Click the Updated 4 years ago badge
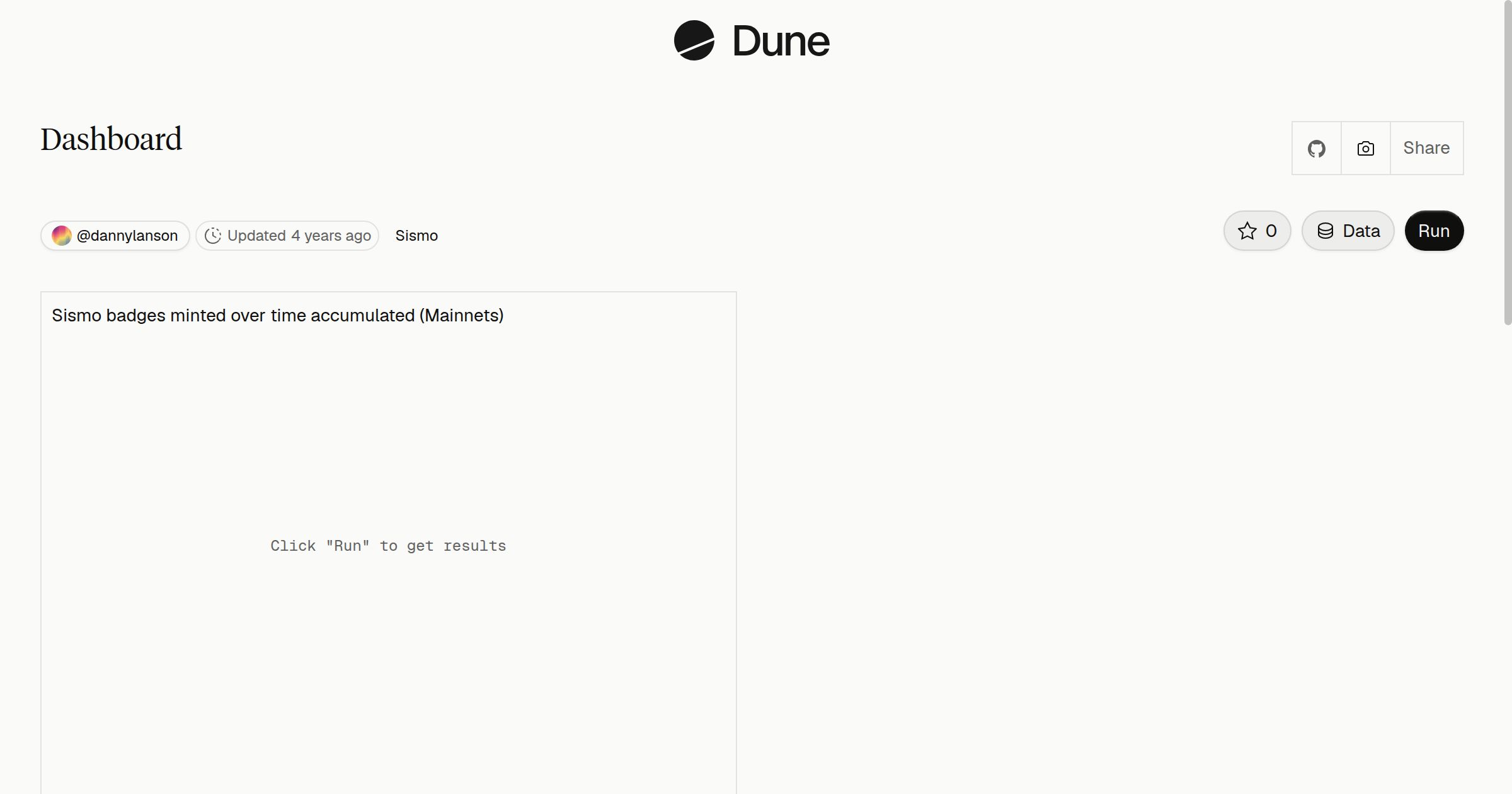This screenshot has width=1512, height=794. click(287, 236)
